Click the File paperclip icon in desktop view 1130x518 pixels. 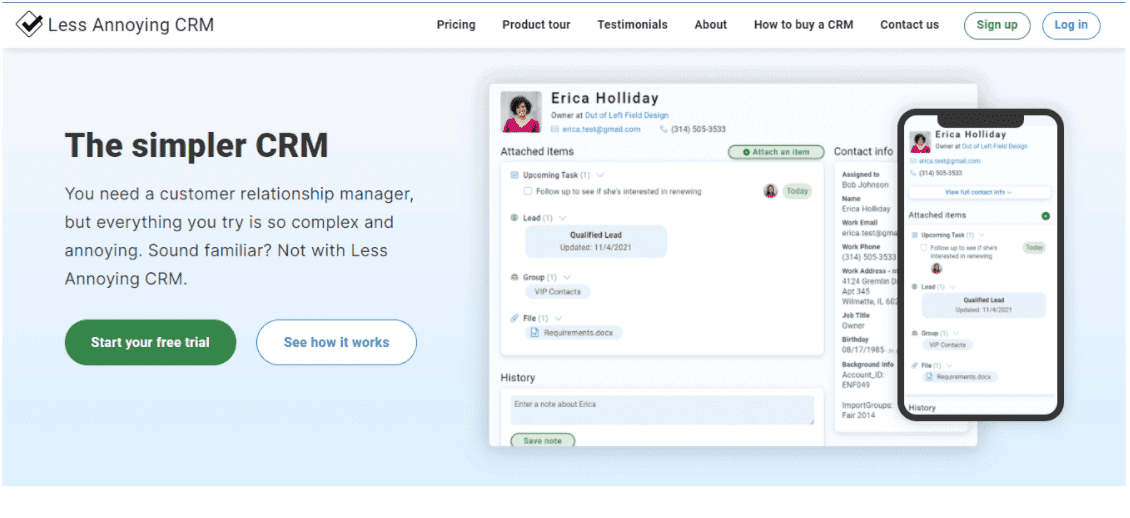coord(515,318)
